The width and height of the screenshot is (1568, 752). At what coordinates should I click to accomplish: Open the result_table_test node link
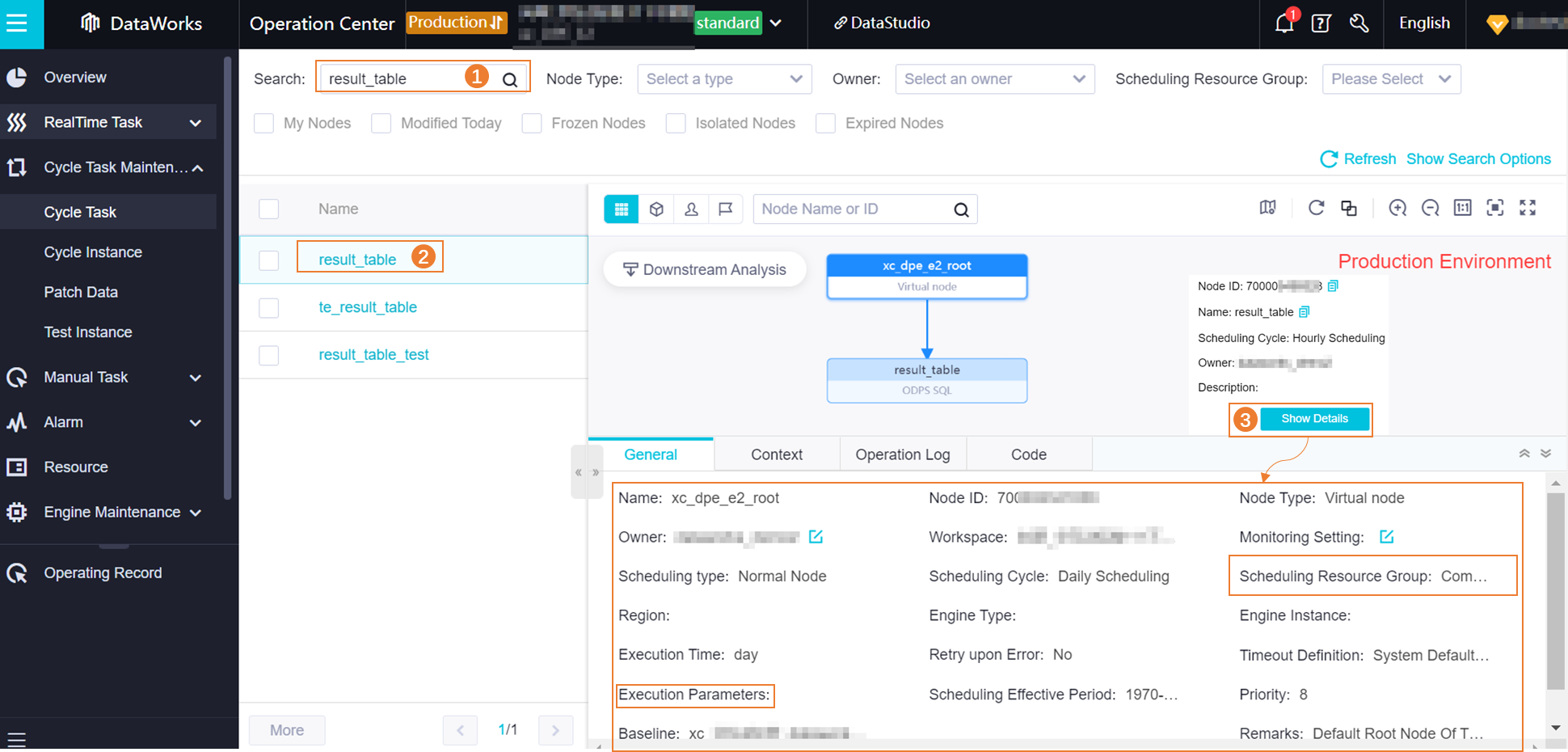(373, 354)
